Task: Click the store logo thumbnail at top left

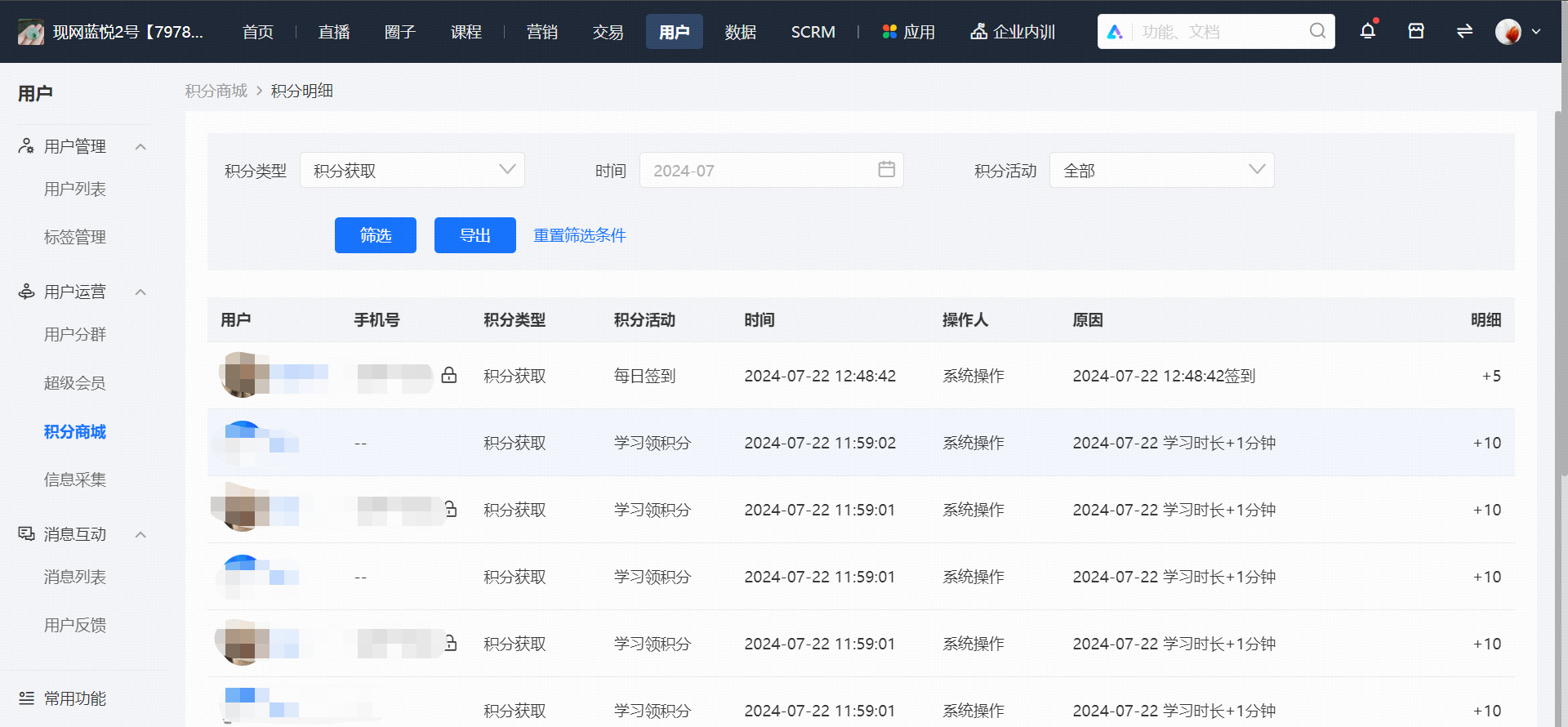Action: pyautogui.click(x=31, y=32)
